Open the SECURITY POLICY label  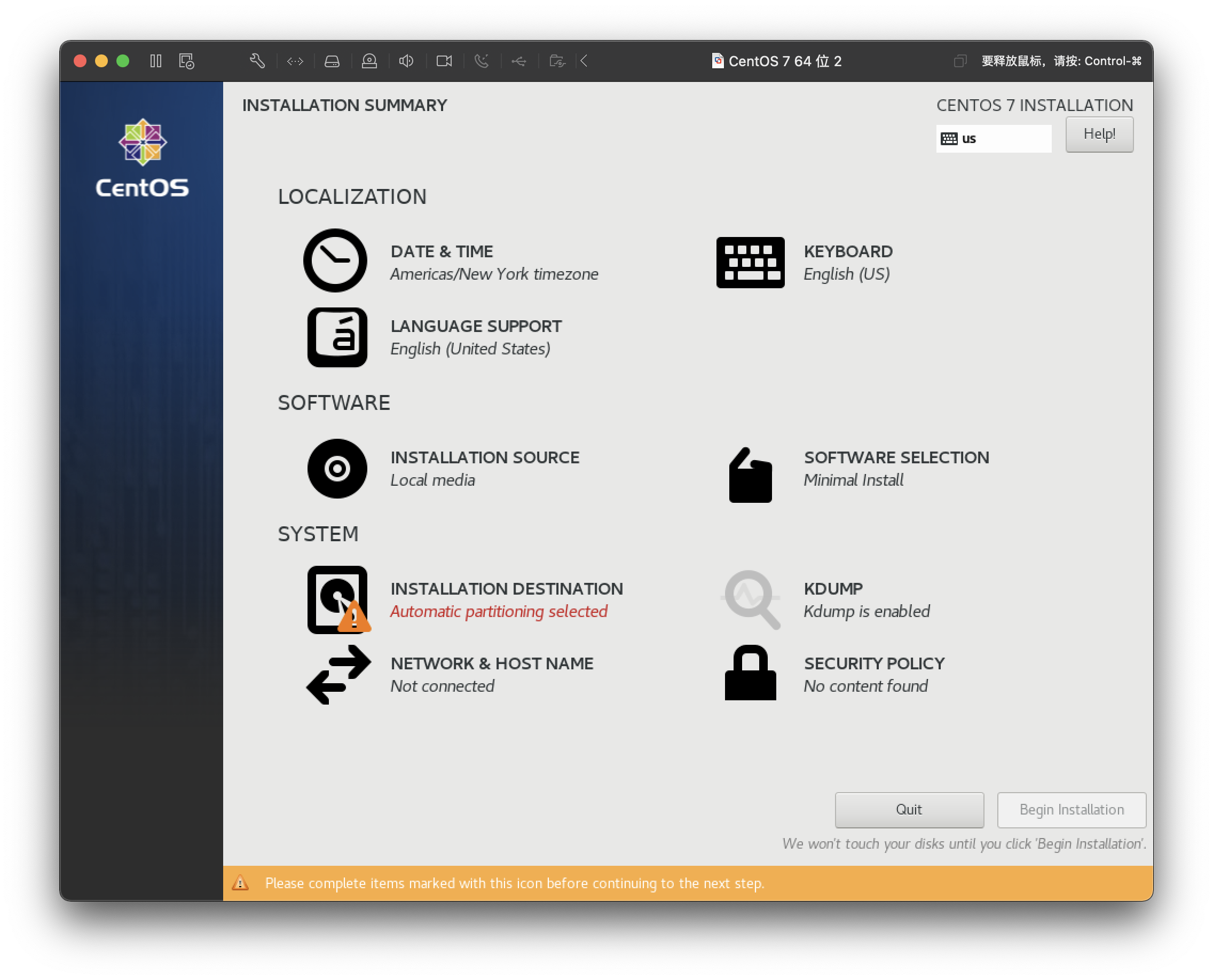click(x=874, y=663)
